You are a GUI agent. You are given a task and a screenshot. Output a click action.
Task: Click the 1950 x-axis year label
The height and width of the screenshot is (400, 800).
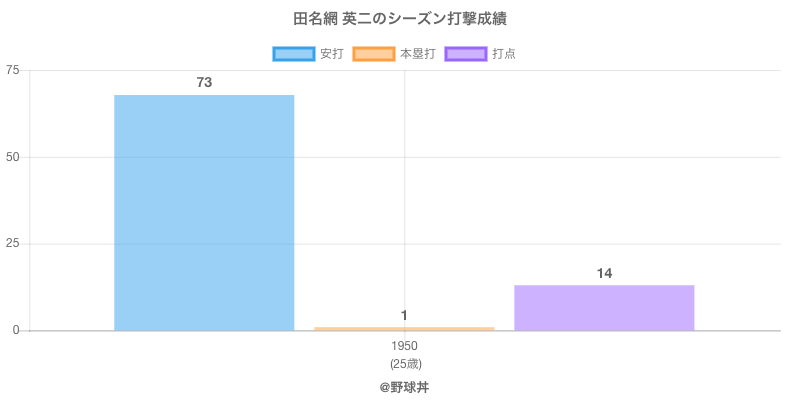[x=404, y=346]
